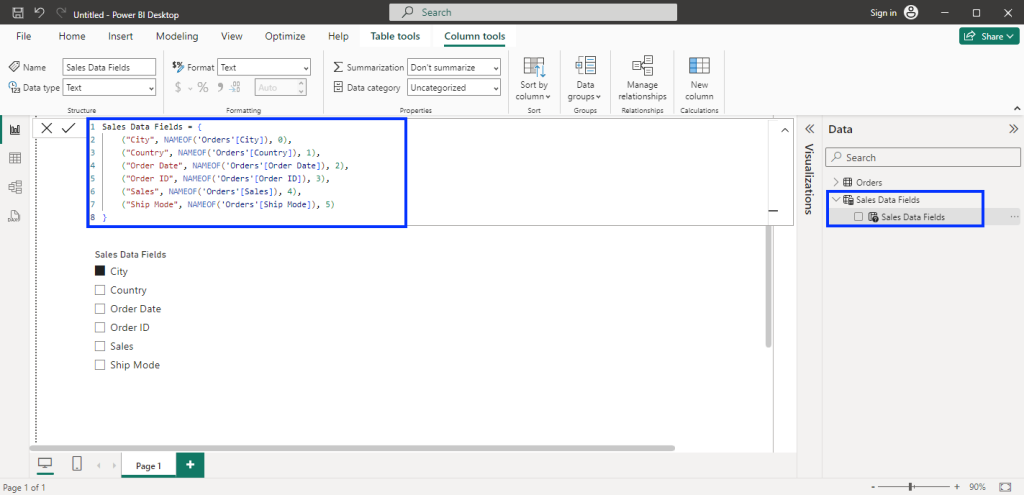Click zoom in plus button
The width and height of the screenshot is (1024, 495).
click(957, 487)
